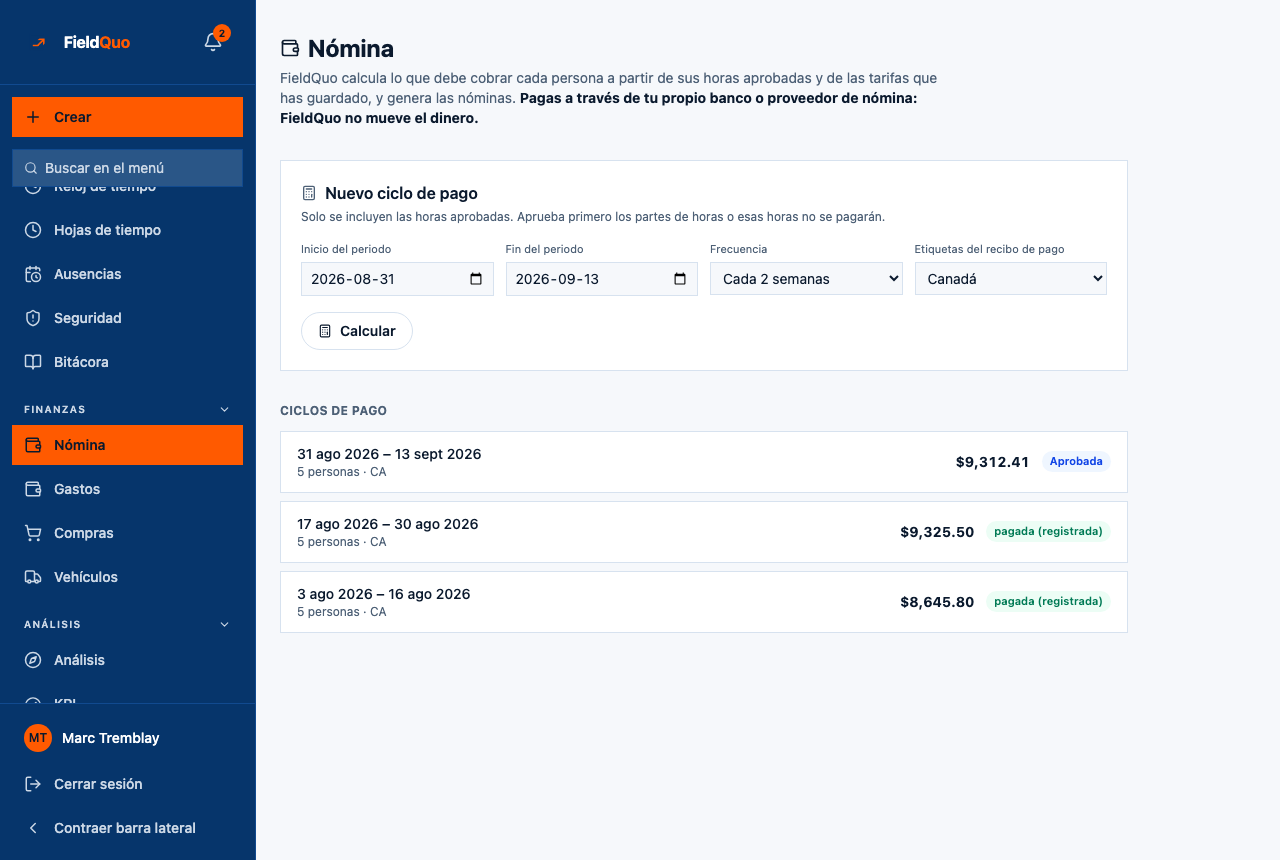Click the Ausencias calendar icon

(x=33, y=274)
